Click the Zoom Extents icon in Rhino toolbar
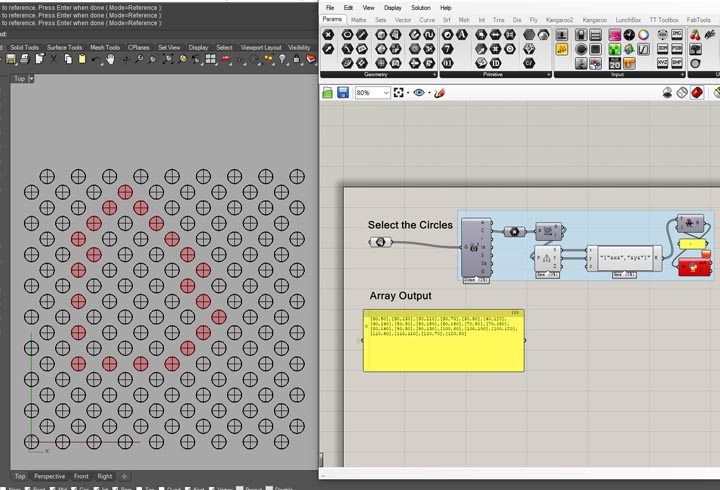Screen dimensions: 720x490 (x=168, y=59)
